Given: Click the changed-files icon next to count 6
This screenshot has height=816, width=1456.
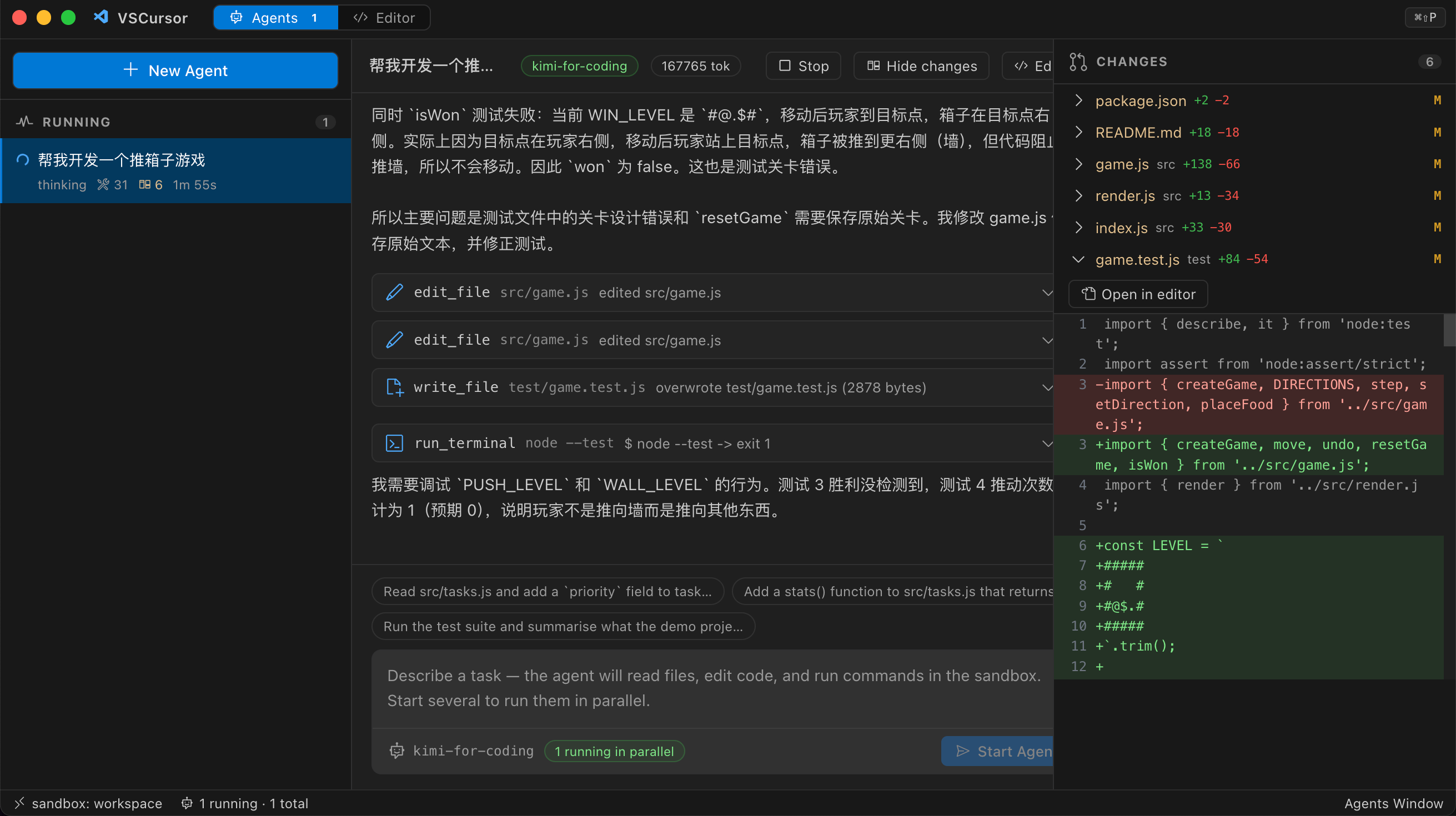Looking at the screenshot, I should click(x=145, y=185).
